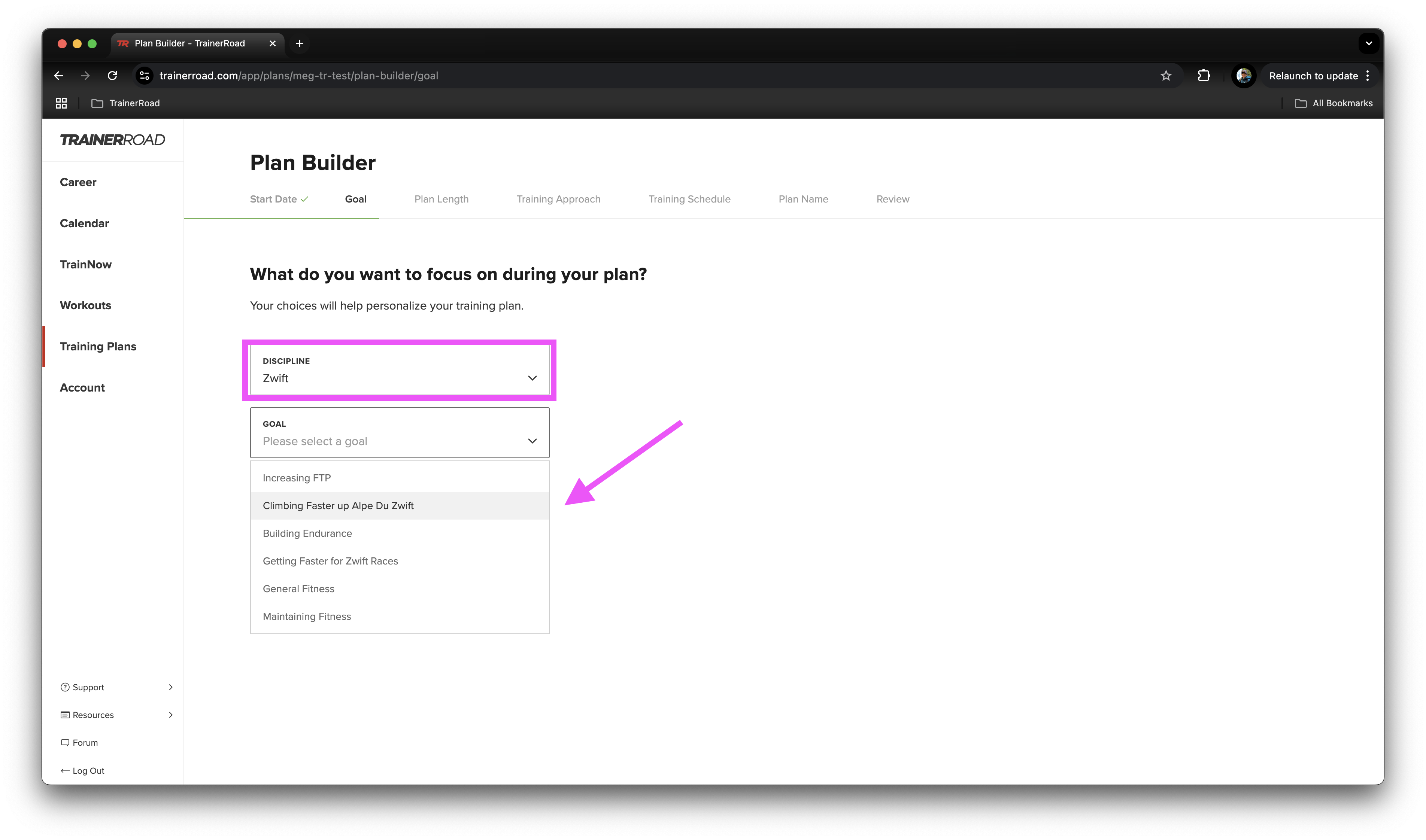This screenshot has width=1426, height=840.
Task: Reload the page with the refresh icon
Action: coord(112,75)
